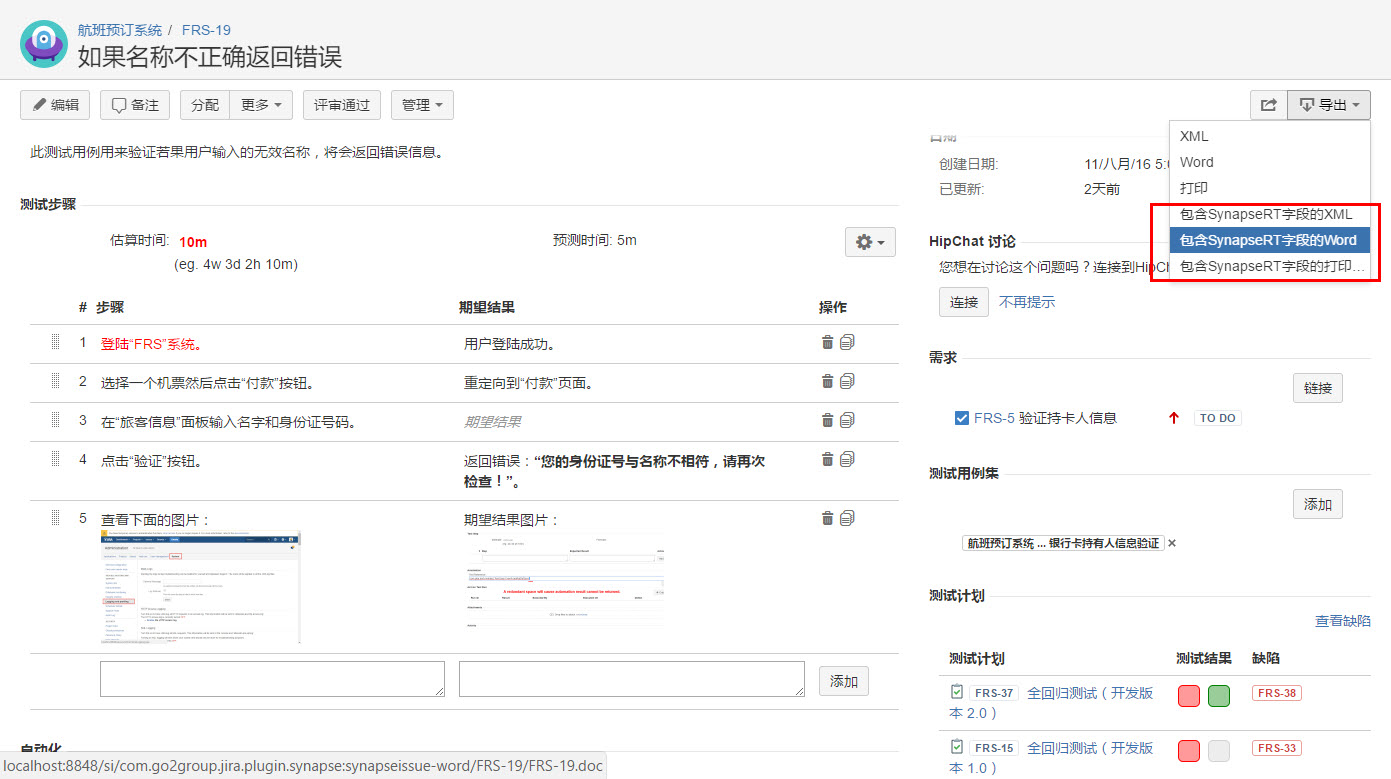Click the red result box of FRS-15
Viewport: 1391px width, 779px height.
[x=1189, y=751]
